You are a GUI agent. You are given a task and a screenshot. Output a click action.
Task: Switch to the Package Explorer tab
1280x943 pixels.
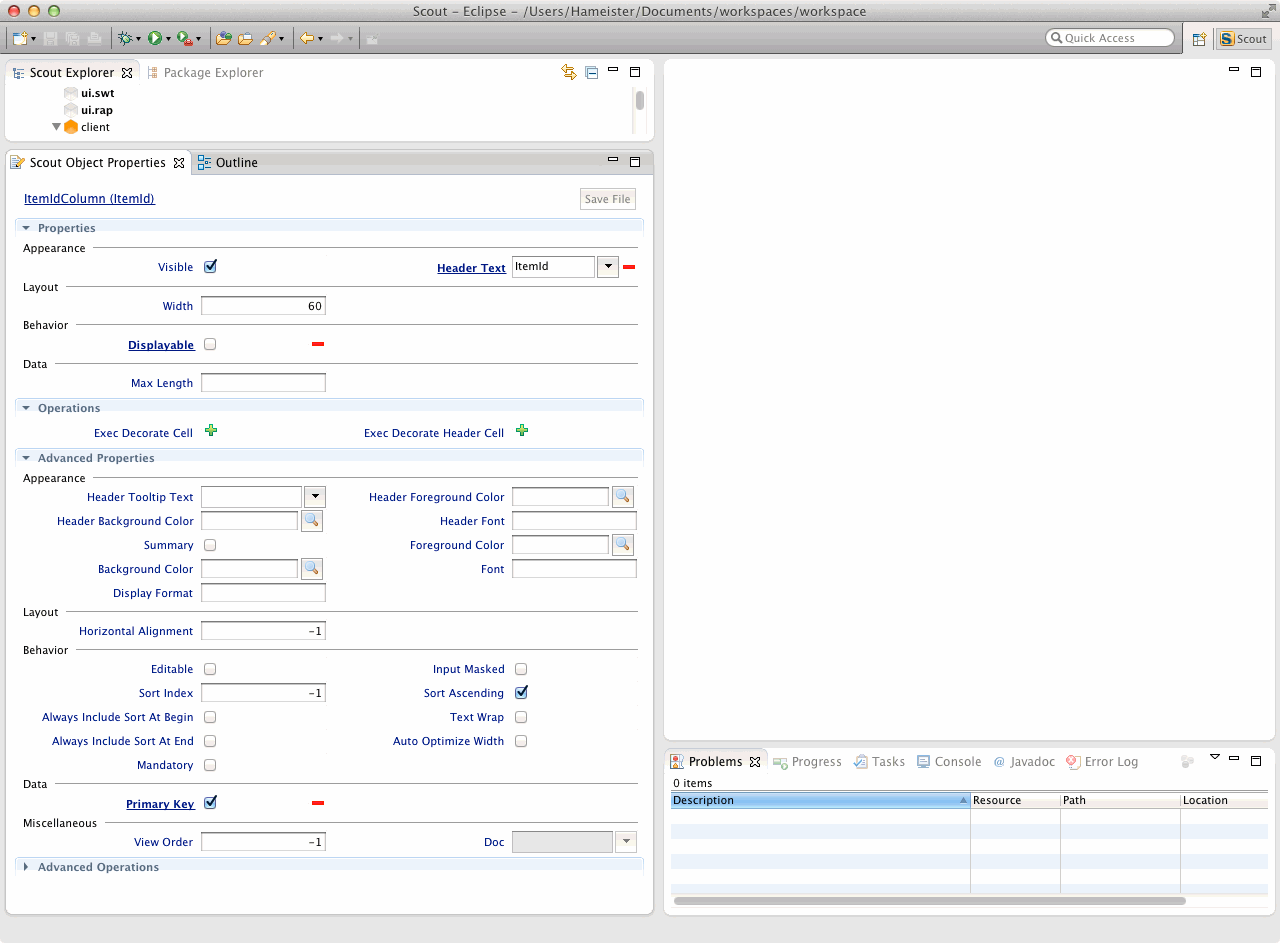click(212, 73)
